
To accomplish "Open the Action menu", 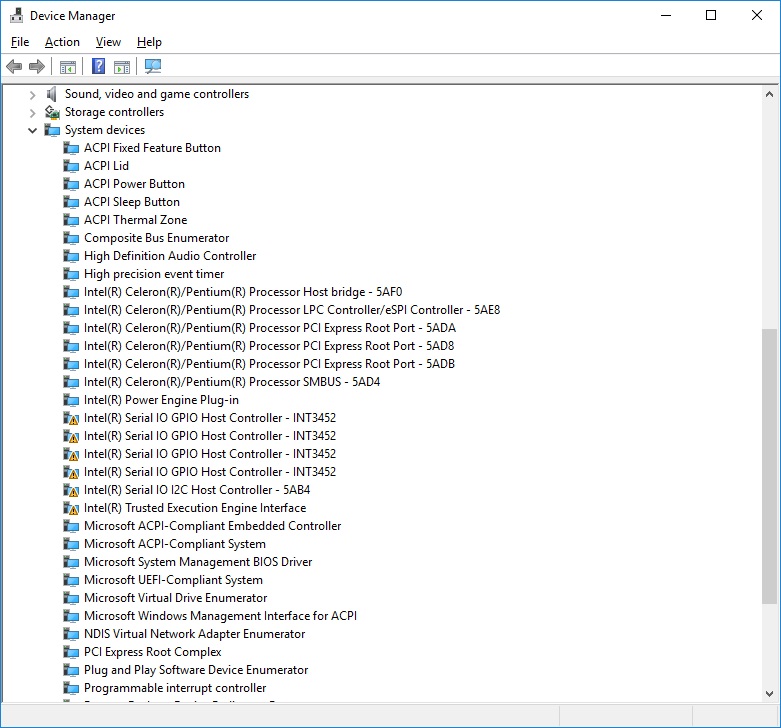I will 62,42.
